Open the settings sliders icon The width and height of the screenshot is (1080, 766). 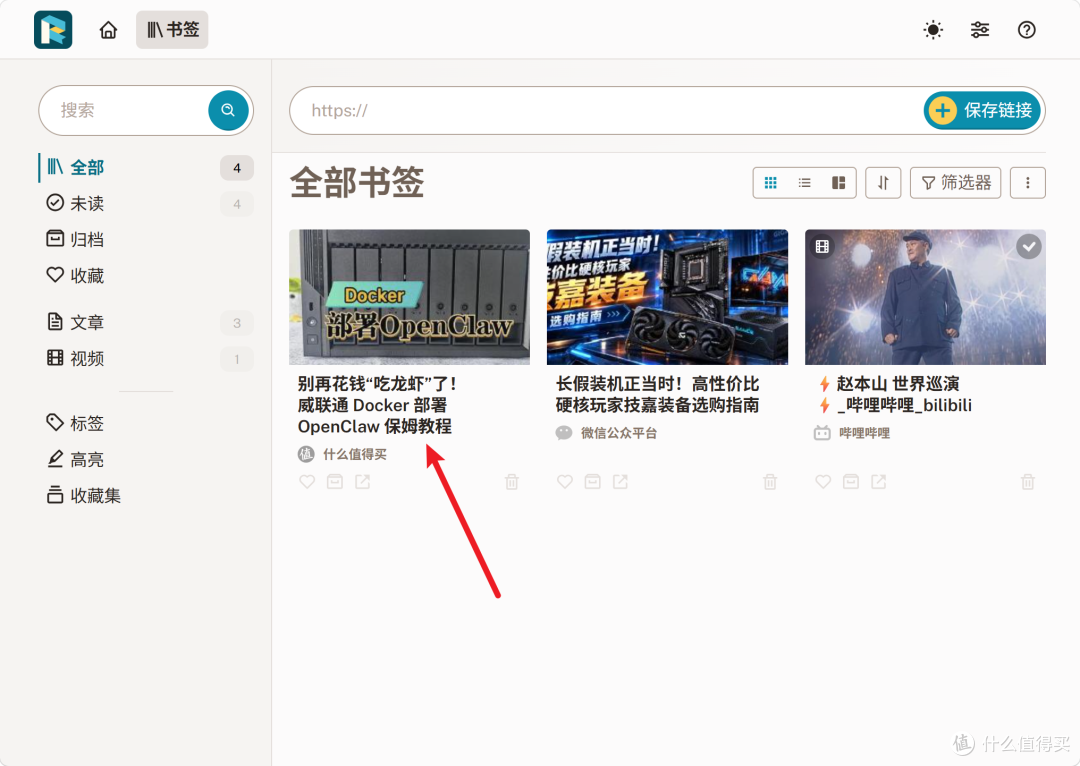pos(979,30)
